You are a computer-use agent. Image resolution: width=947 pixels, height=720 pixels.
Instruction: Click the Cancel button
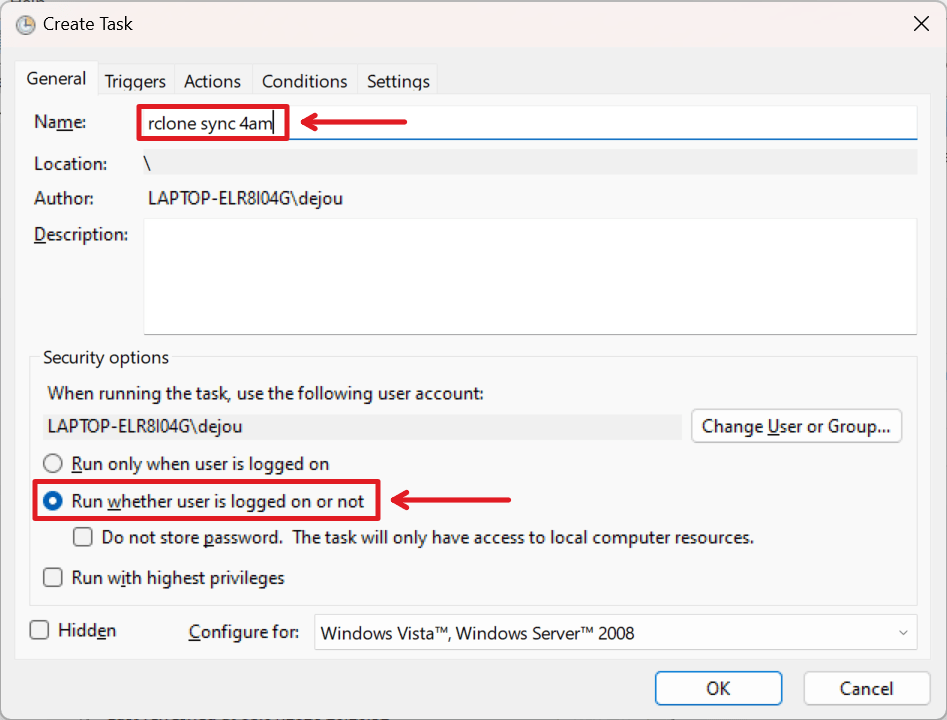[866, 688]
